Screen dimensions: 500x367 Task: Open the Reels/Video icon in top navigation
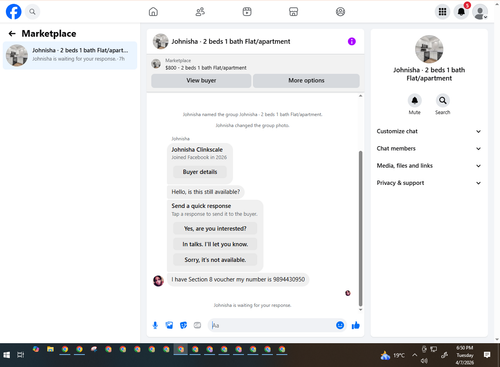(247, 12)
